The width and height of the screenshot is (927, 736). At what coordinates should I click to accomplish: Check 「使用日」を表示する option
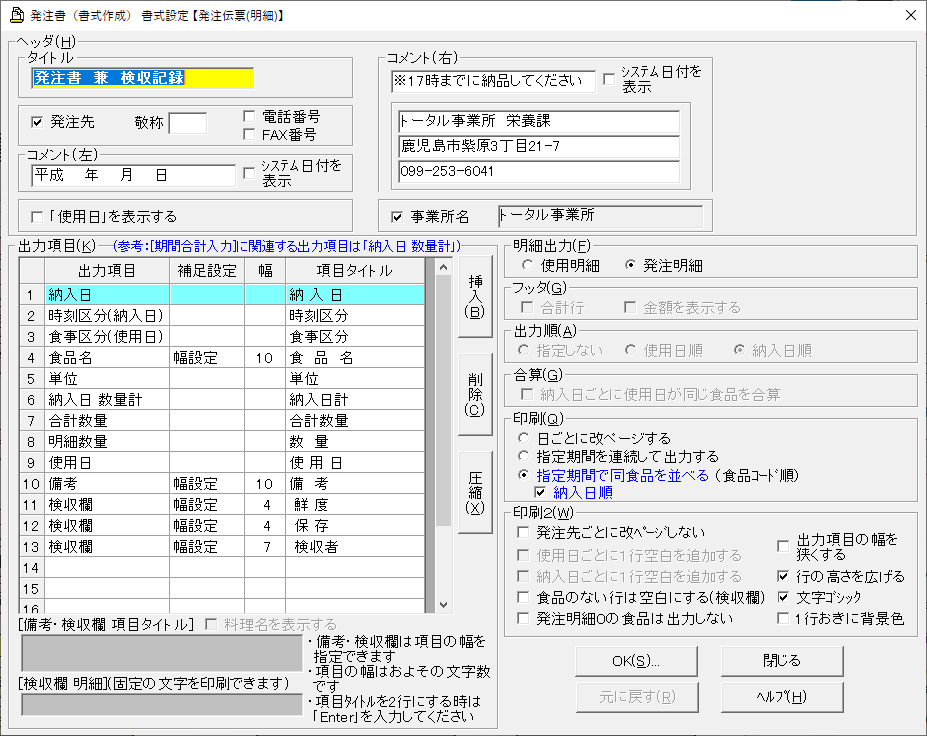[37, 217]
